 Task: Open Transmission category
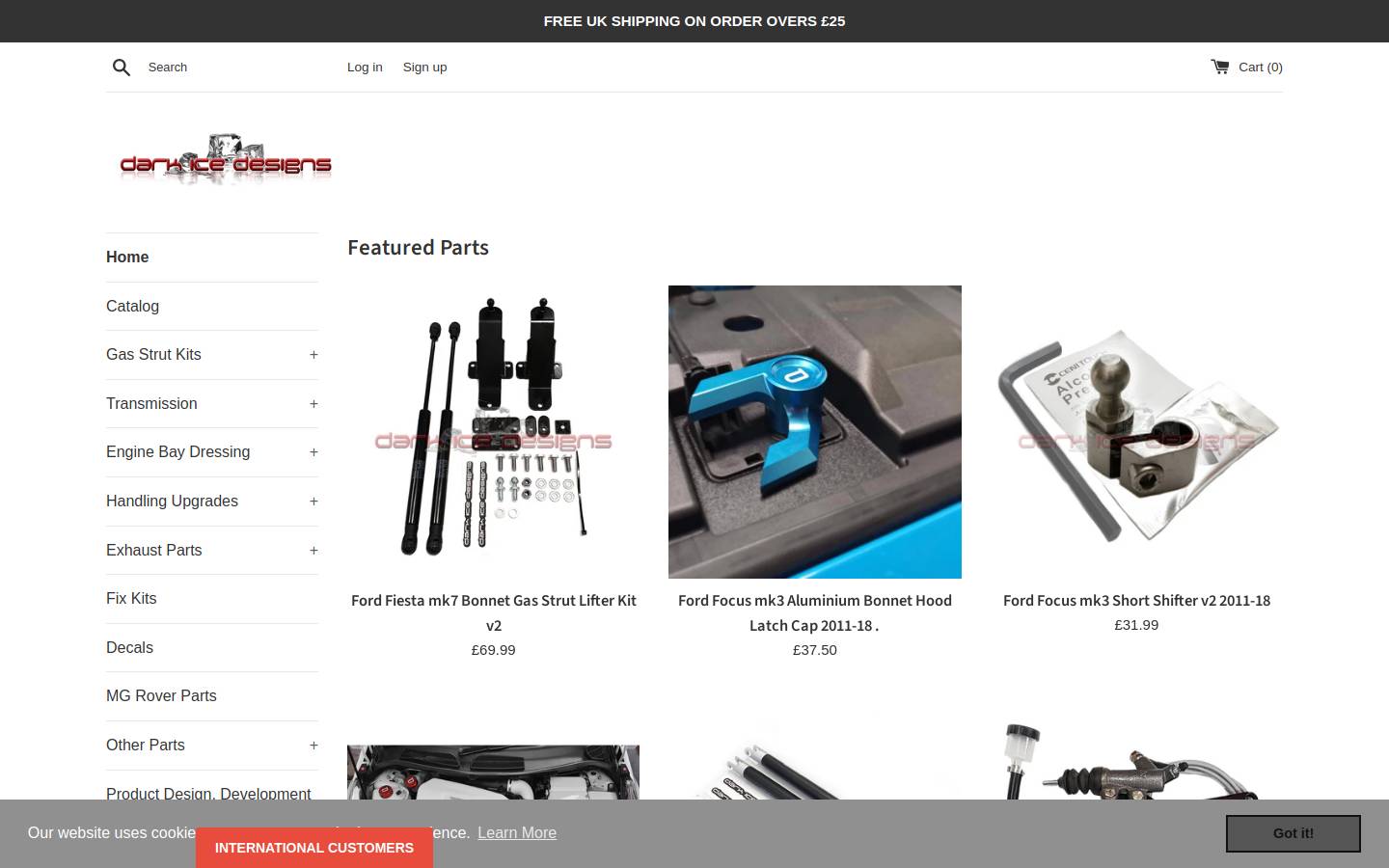pyautogui.click(x=151, y=403)
